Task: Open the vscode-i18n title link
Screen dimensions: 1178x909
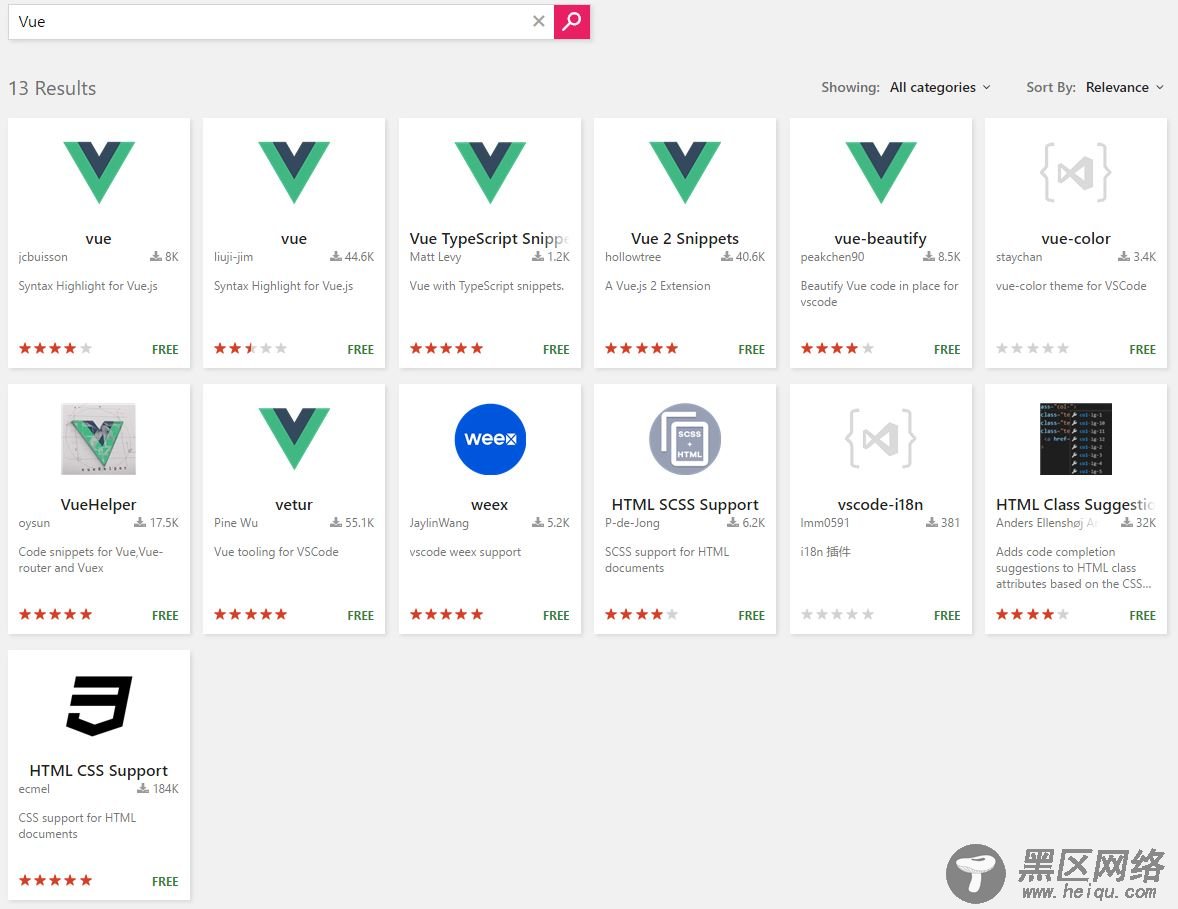Action: tap(880, 504)
